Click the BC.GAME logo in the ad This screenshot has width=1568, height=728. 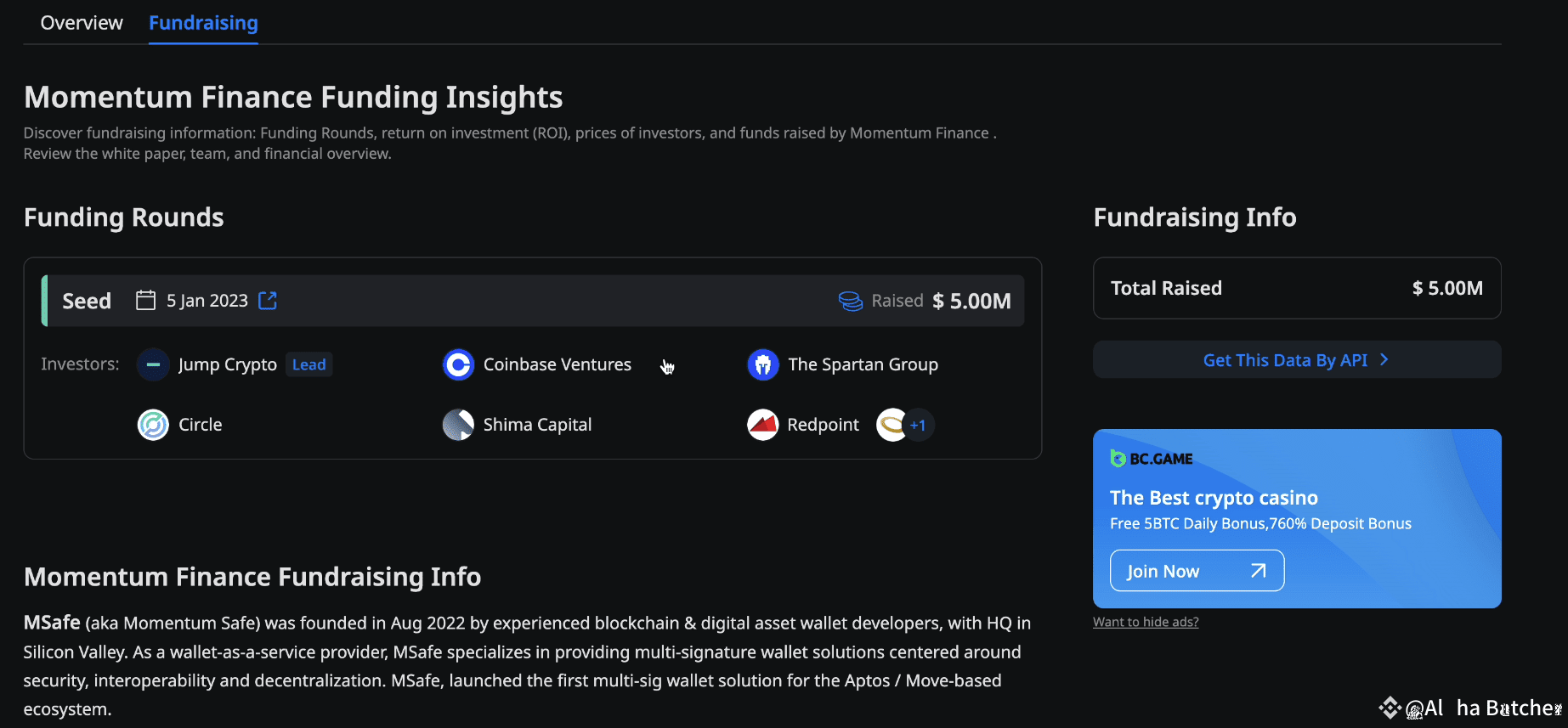point(1152,459)
